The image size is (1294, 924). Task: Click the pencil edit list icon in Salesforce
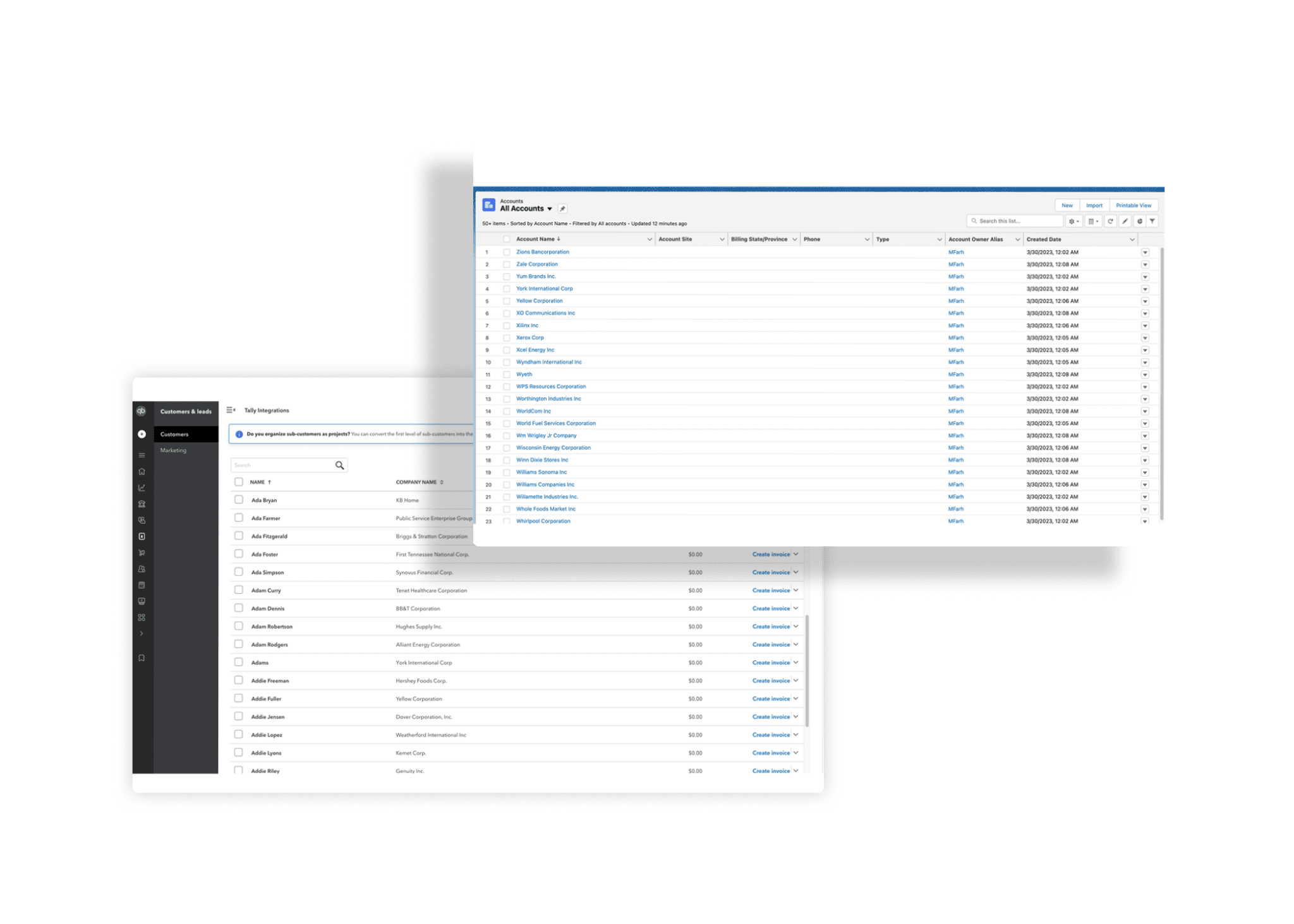click(x=1125, y=221)
